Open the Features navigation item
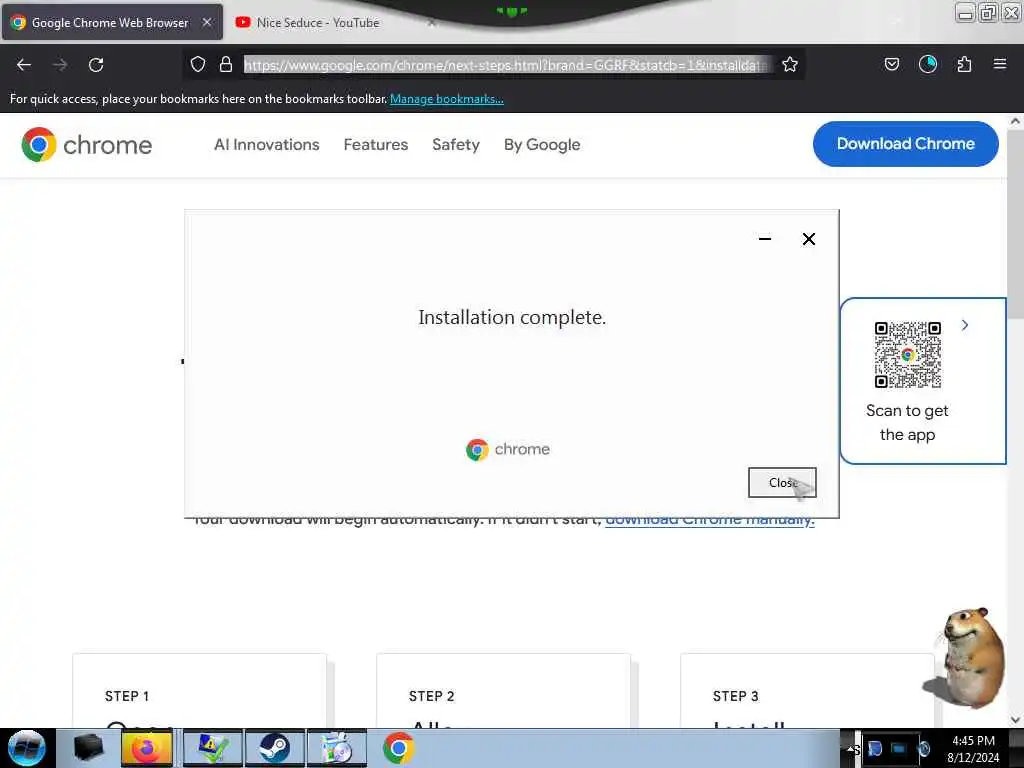The image size is (1024, 768). (376, 144)
